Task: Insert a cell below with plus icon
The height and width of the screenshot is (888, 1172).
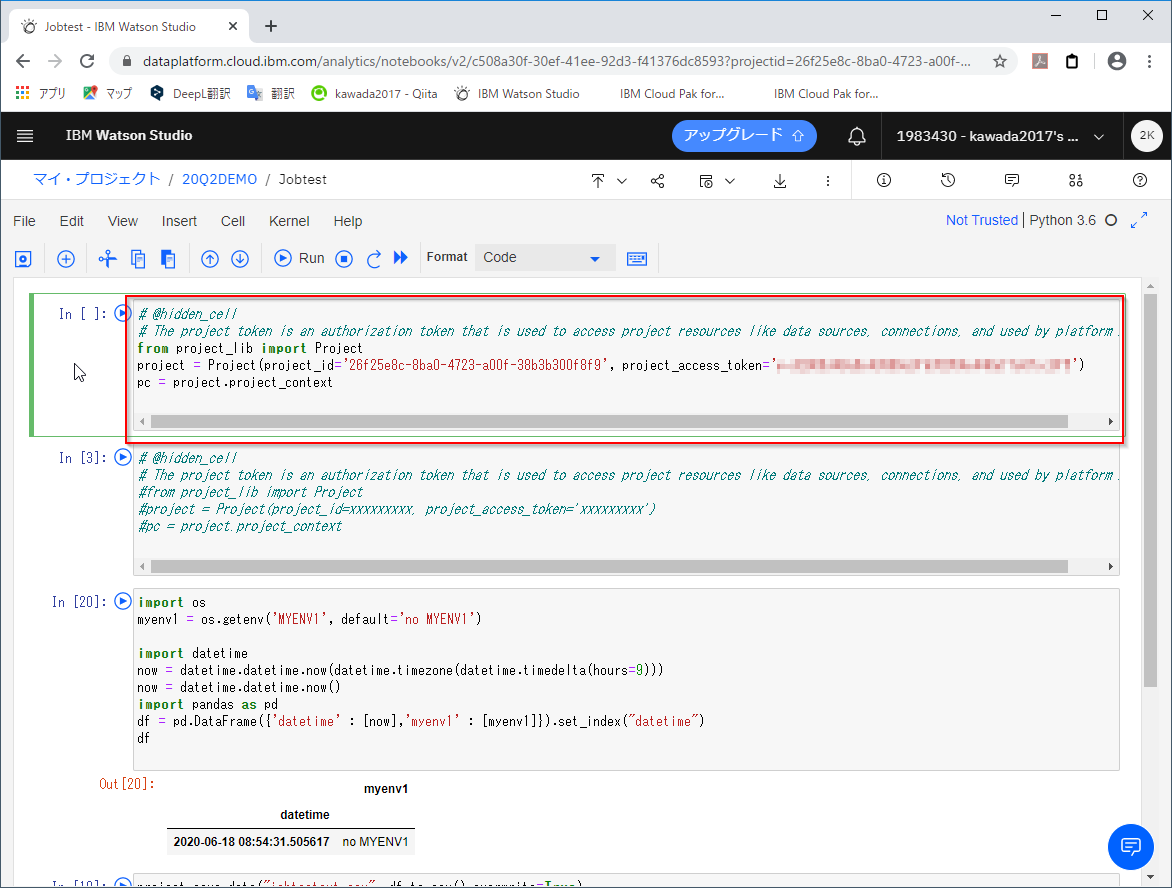Action: (66, 259)
